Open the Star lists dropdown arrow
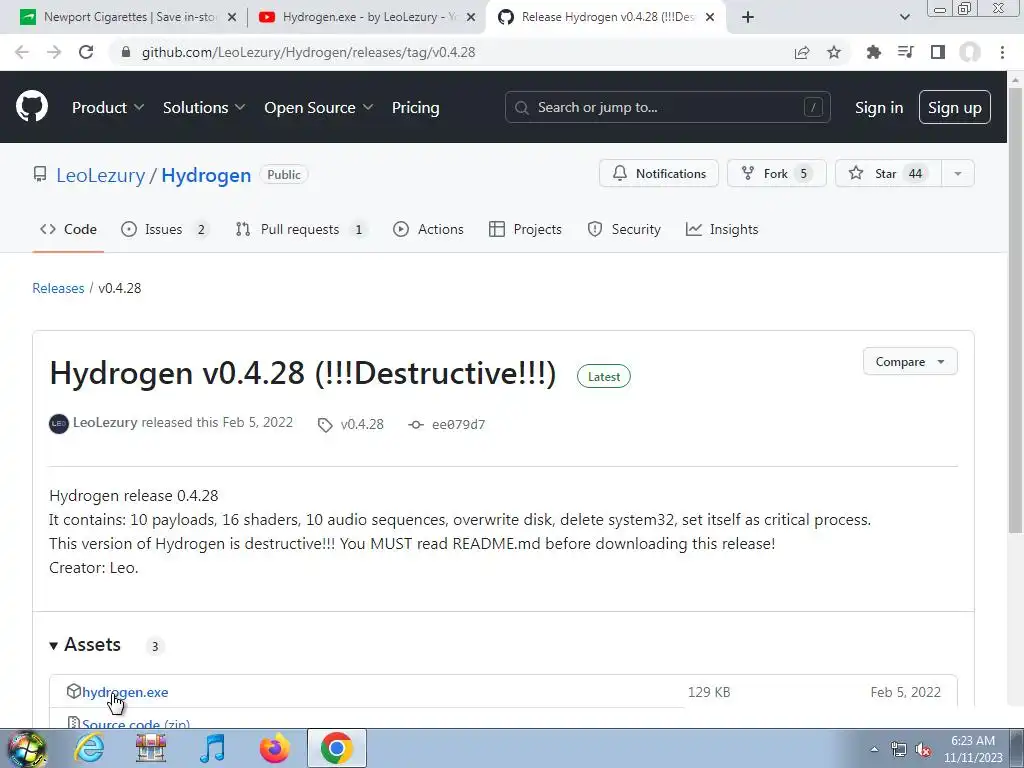 [957, 174]
